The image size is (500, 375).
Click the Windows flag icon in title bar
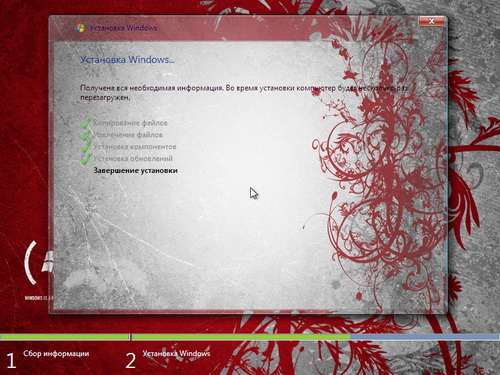click(80, 28)
